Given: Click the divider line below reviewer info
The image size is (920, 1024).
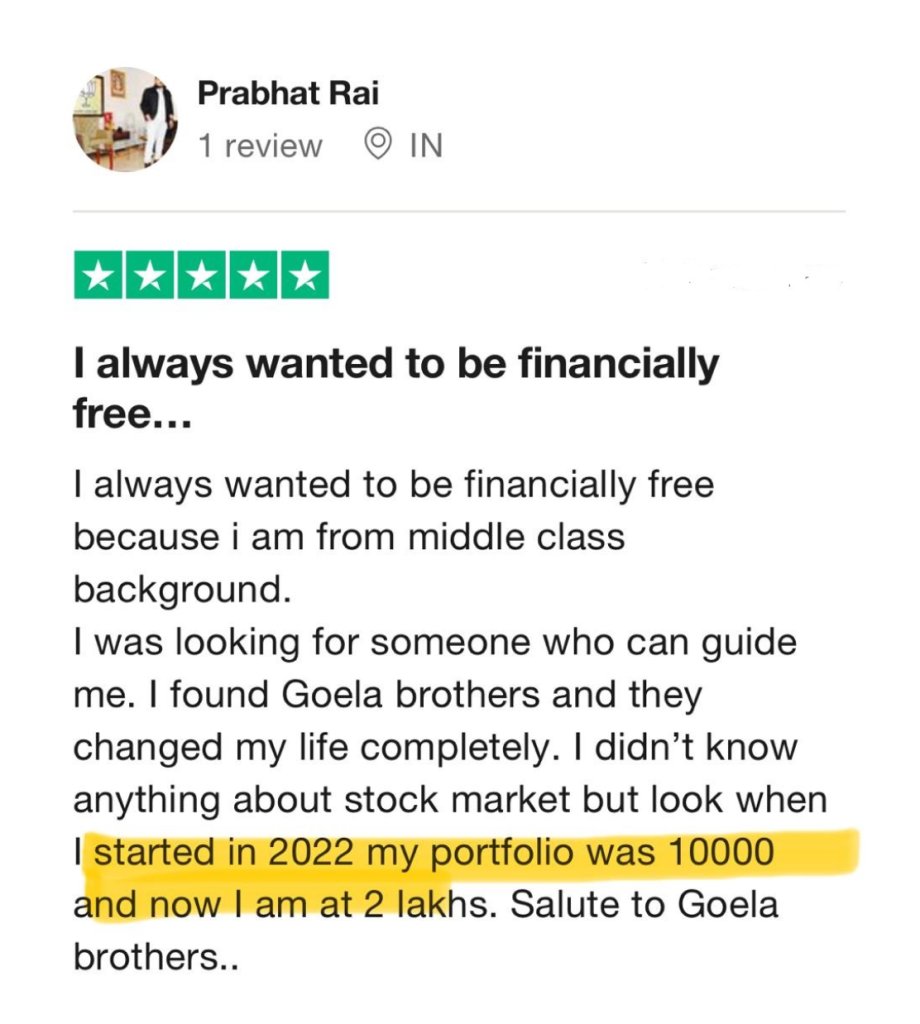Looking at the screenshot, I should click(x=459, y=212).
